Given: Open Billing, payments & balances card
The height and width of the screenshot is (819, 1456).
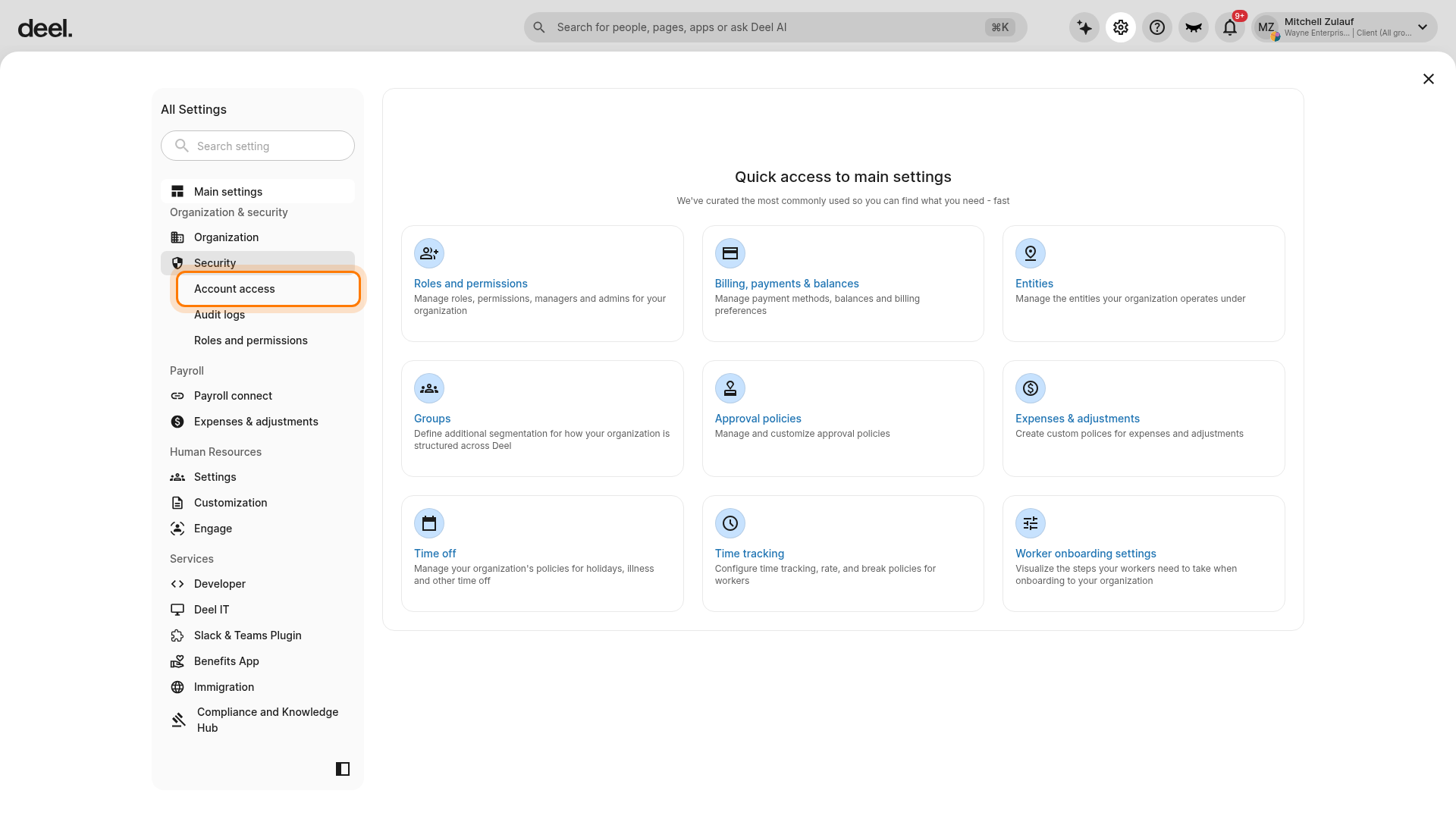Looking at the screenshot, I should (x=786, y=284).
